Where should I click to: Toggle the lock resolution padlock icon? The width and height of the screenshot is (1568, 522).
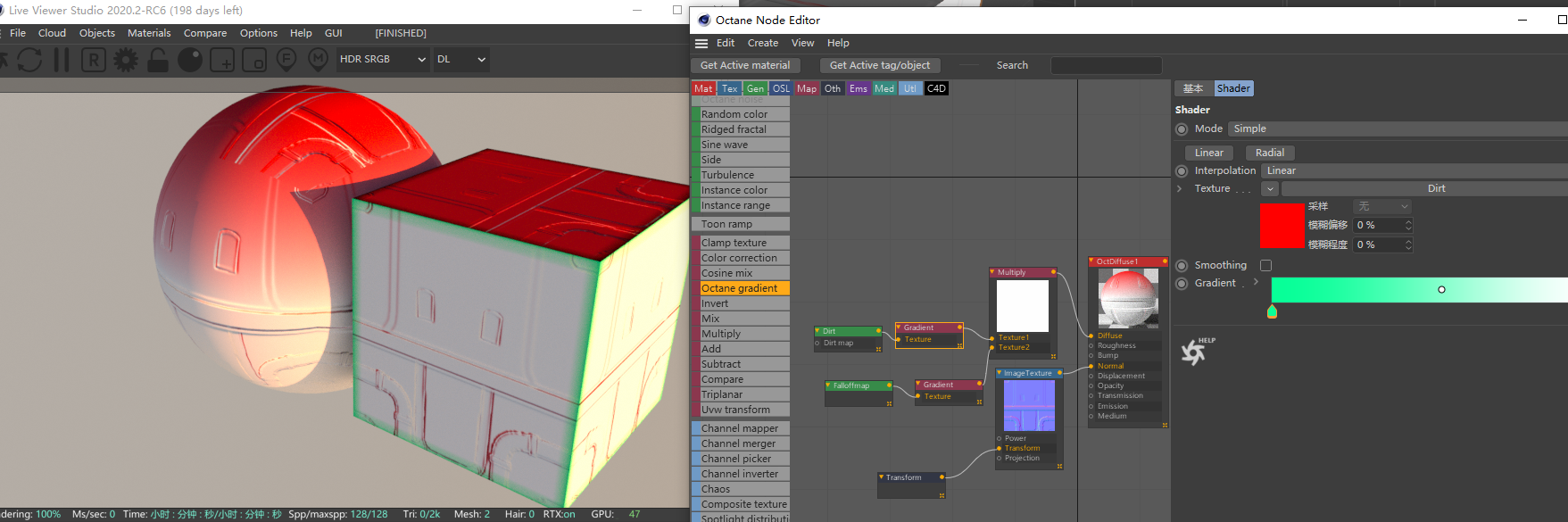158,60
